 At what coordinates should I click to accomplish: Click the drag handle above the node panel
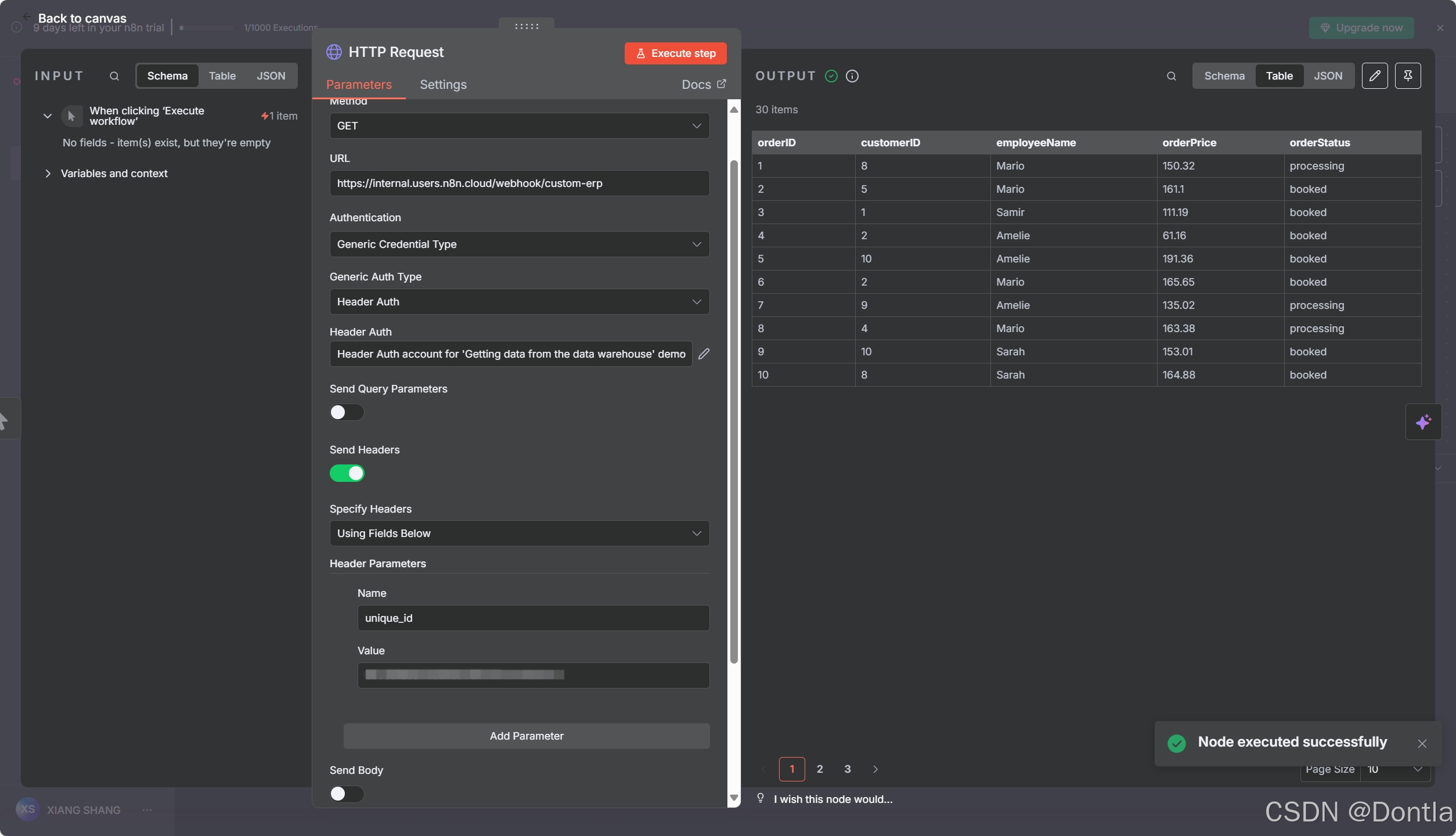click(527, 26)
